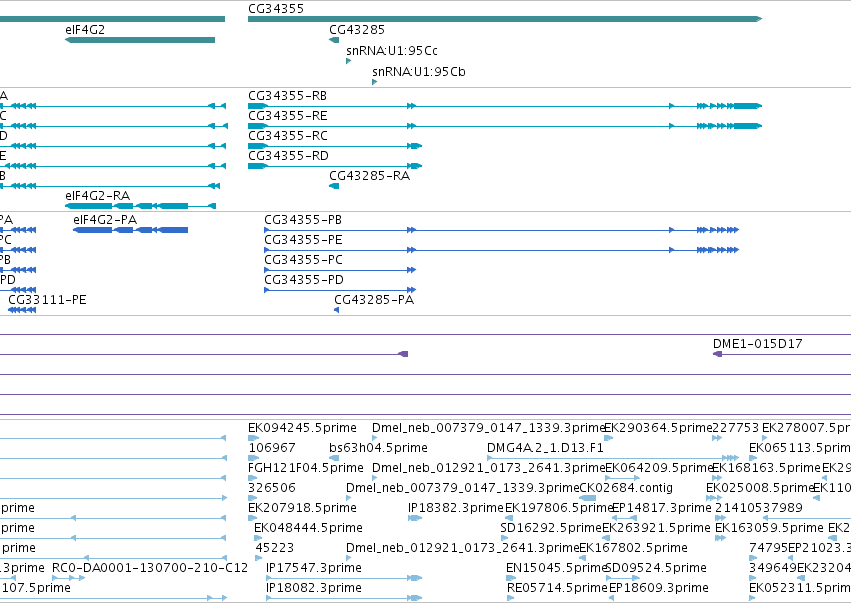Select the 45223 feature label
This screenshot has width=851, height=603.
coord(275,548)
